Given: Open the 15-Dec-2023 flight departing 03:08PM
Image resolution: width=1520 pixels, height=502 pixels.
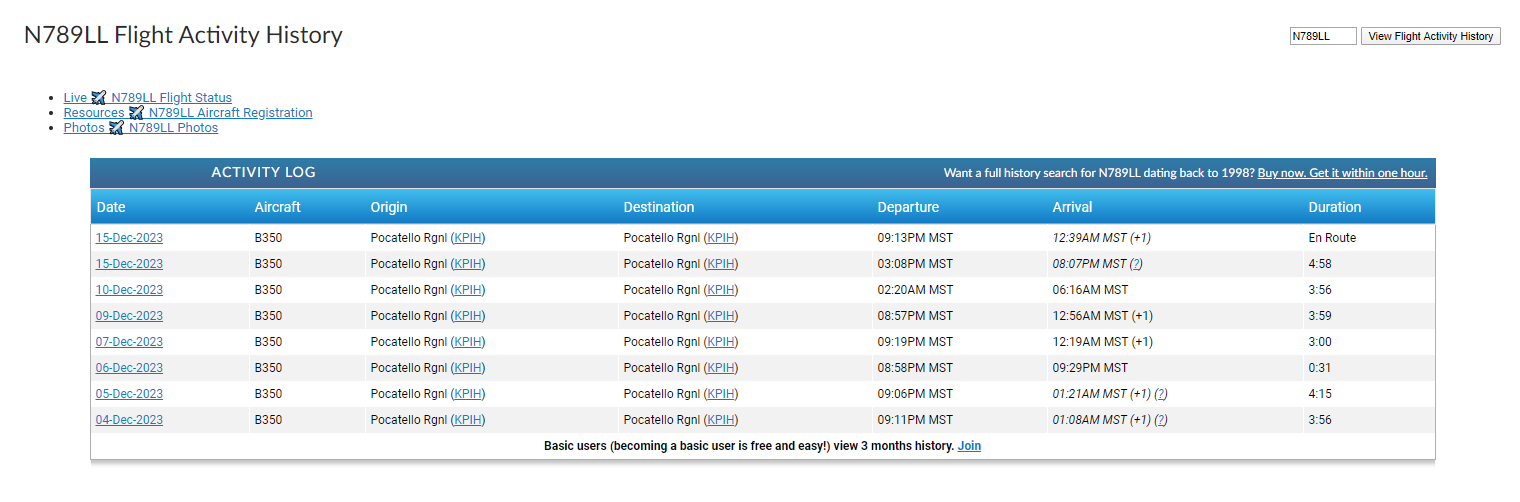Looking at the screenshot, I should (x=129, y=264).
